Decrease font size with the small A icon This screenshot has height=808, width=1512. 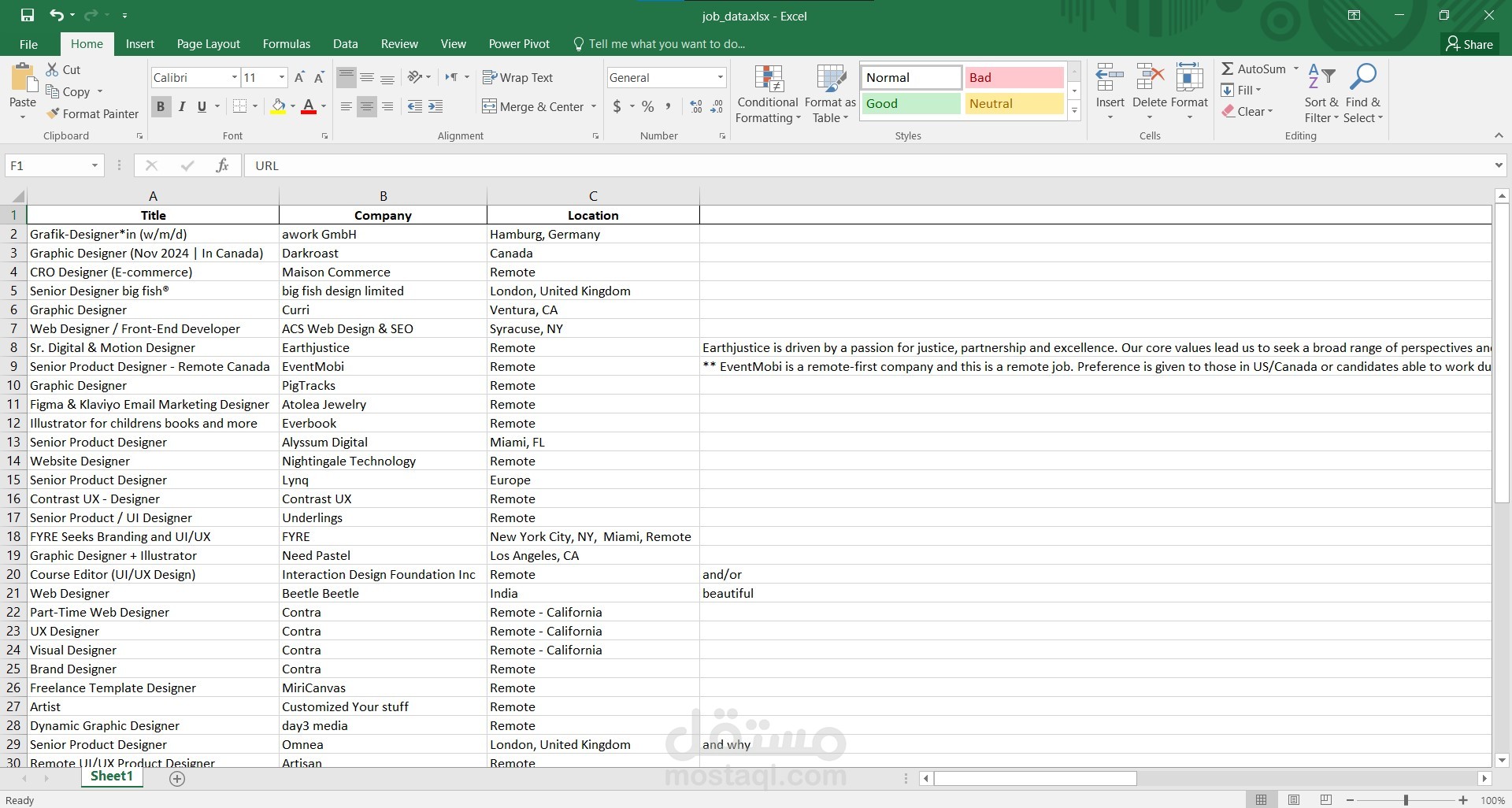click(x=319, y=77)
